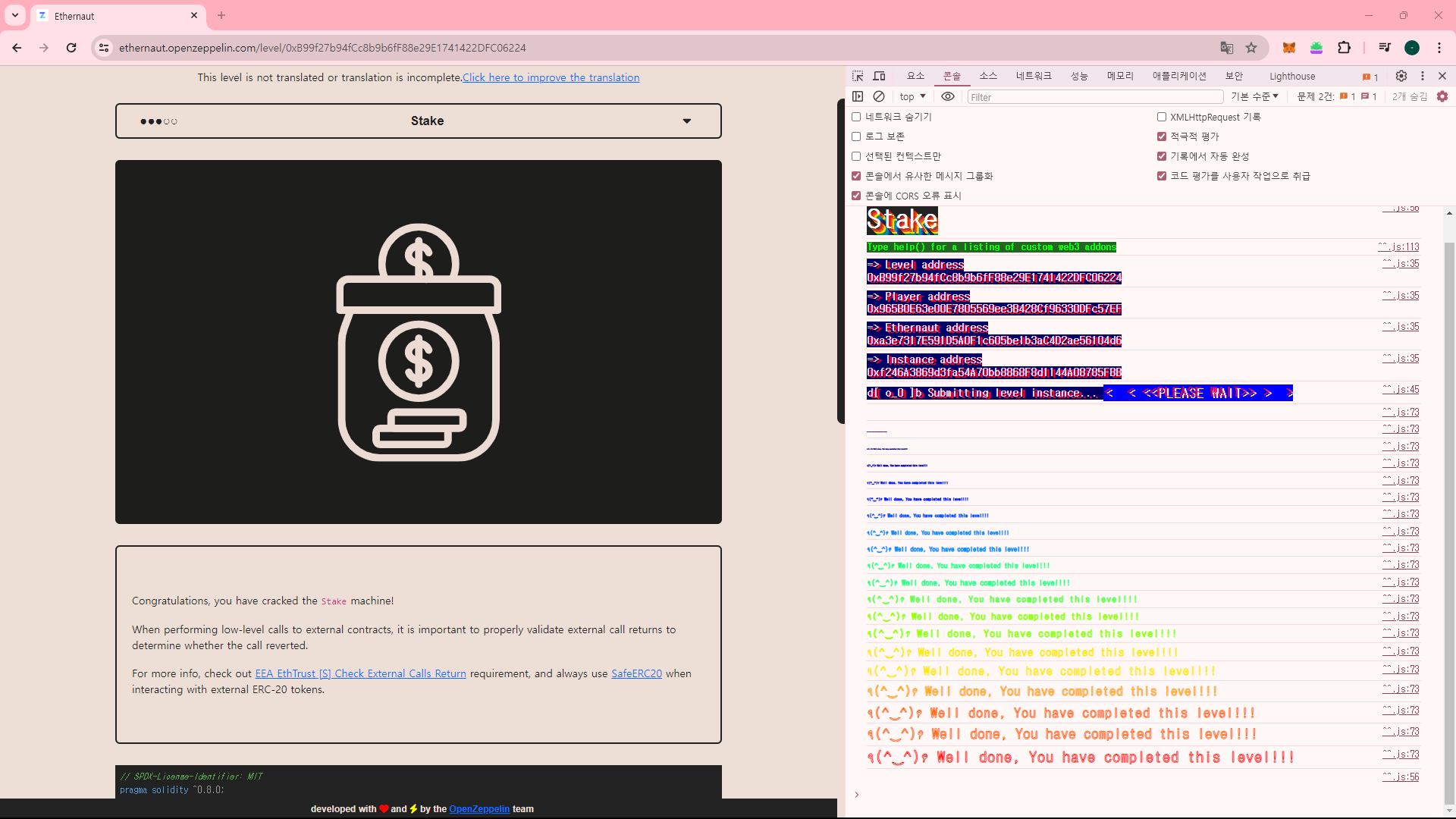
Task: Open the 기본 수준 log level dropdown
Action: point(1254,96)
